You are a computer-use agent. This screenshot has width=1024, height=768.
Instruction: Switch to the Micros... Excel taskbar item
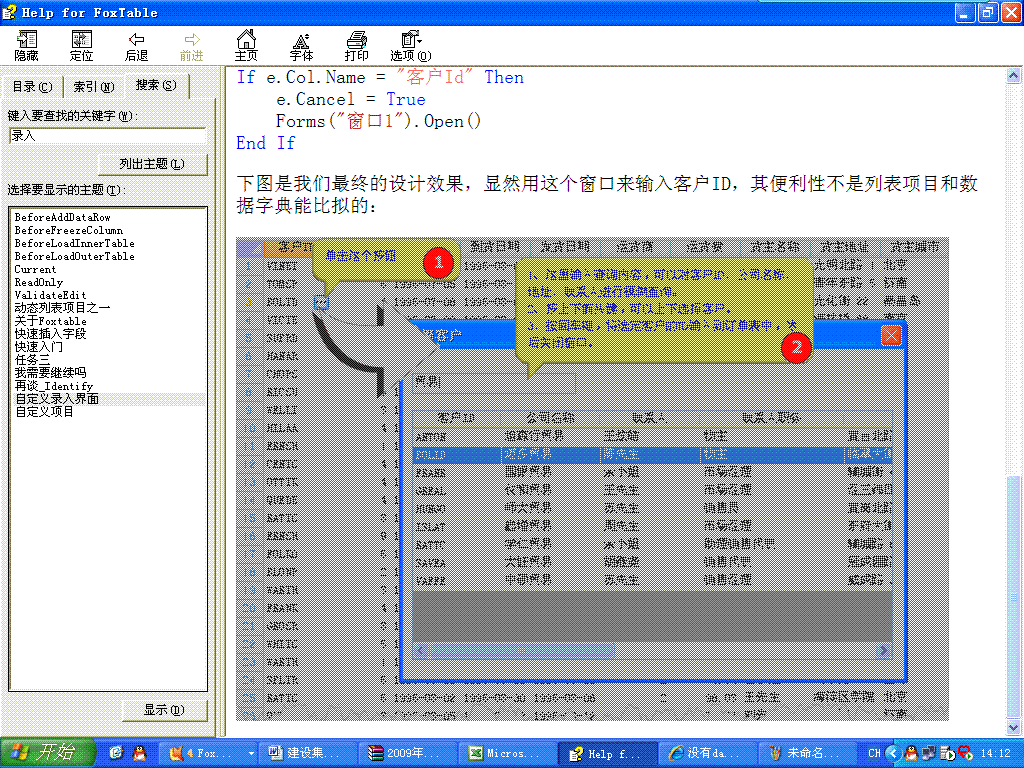click(x=507, y=754)
